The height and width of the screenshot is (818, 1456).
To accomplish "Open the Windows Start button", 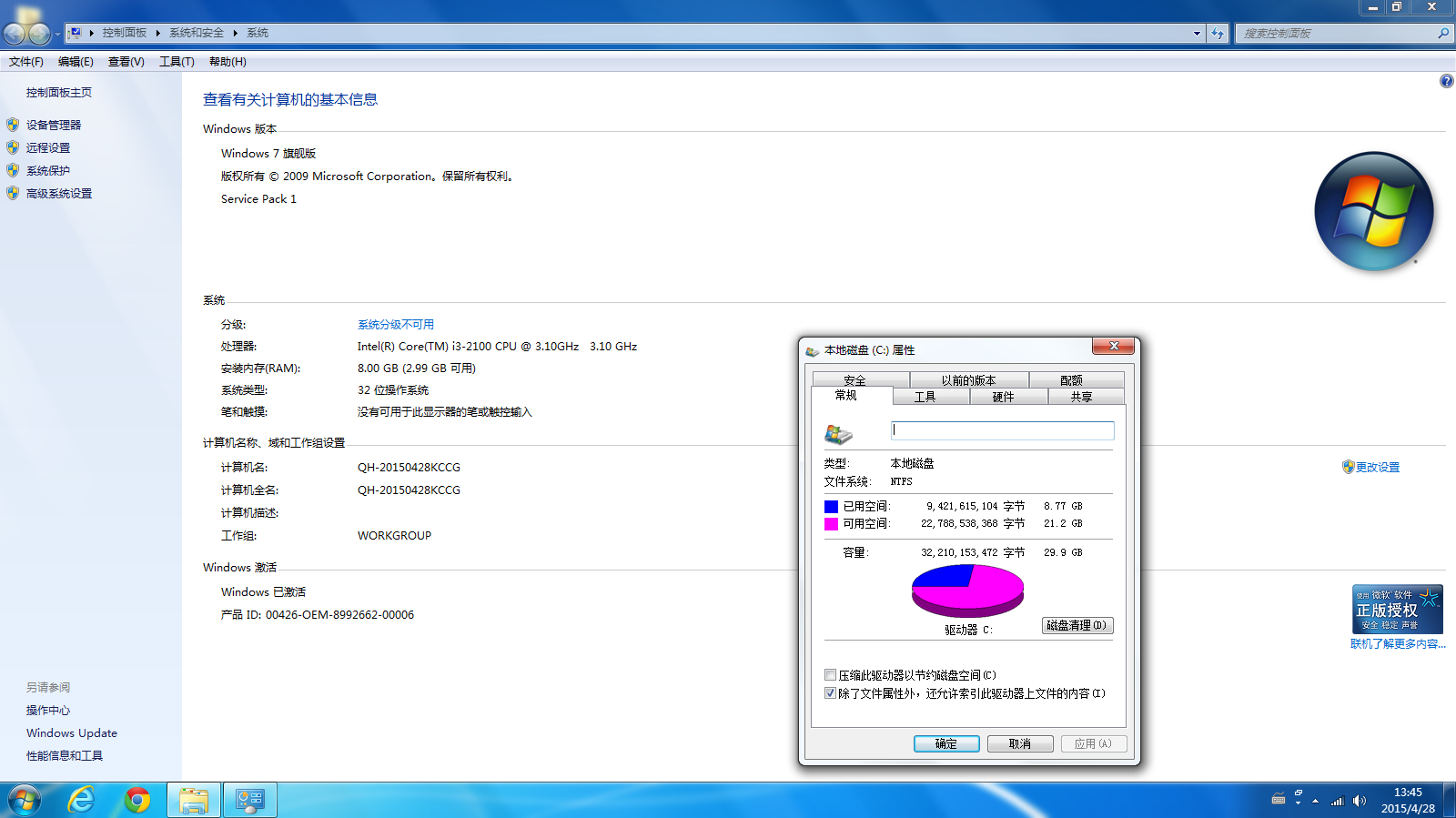I will pyautogui.click(x=25, y=800).
